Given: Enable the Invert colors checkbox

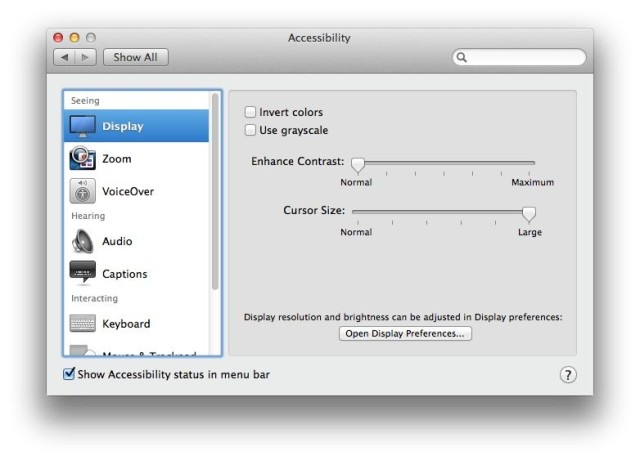Looking at the screenshot, I should (x=251, y=113).
